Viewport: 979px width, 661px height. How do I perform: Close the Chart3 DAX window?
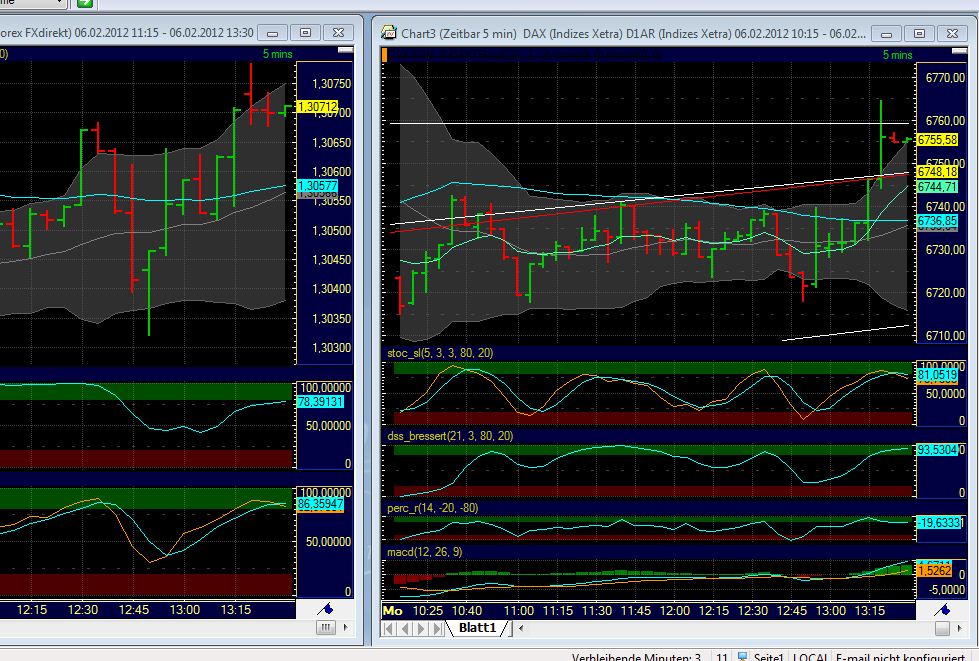point(952,33)
